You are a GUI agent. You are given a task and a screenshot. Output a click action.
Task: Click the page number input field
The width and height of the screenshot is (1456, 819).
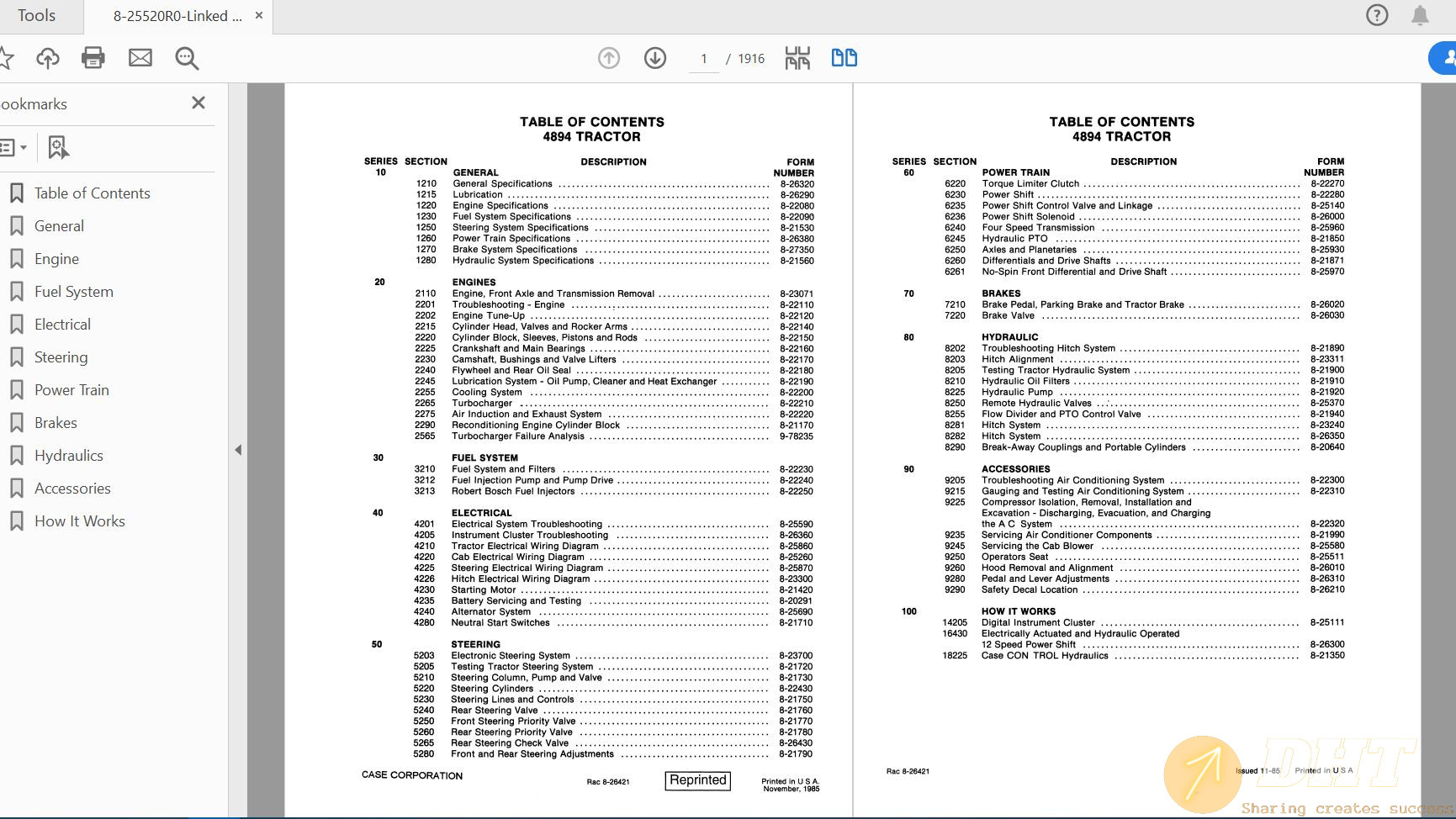pyautogui.click(x=703, y=58)
